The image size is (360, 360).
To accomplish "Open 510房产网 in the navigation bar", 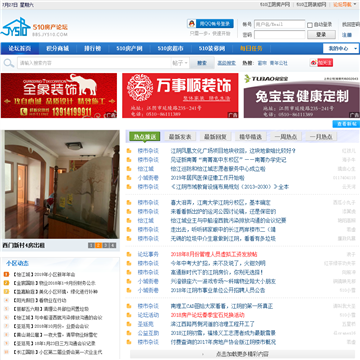I will pyautogui.click(x=129, y=49).
